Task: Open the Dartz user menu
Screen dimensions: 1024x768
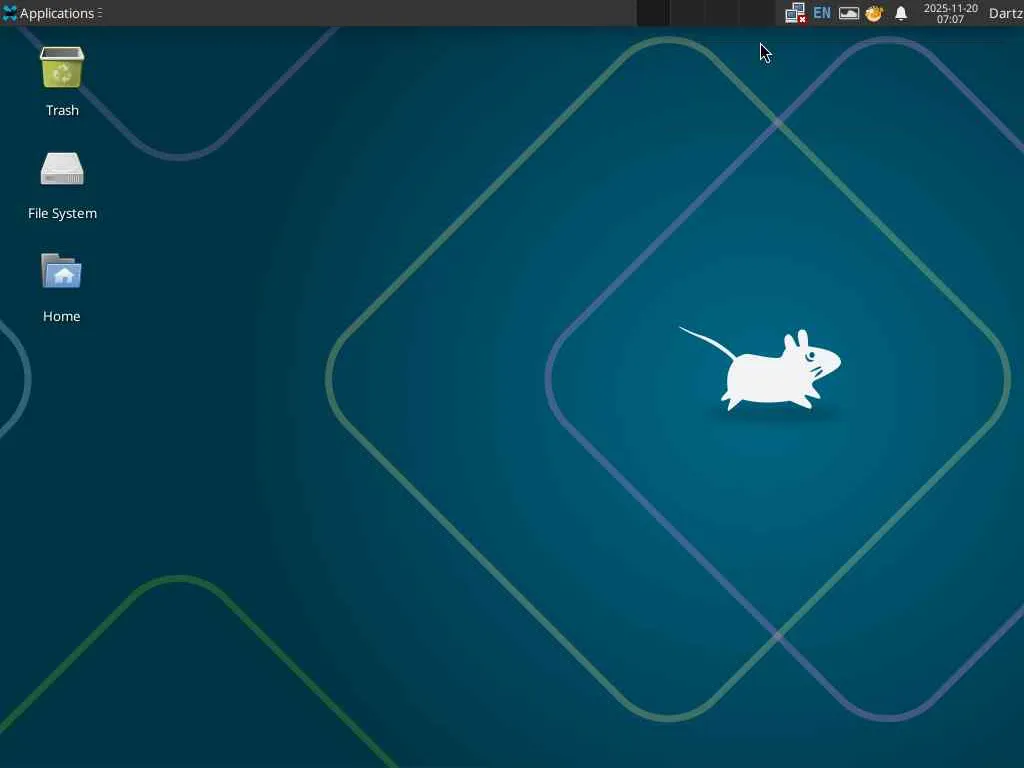Action: coord(1006,13)
